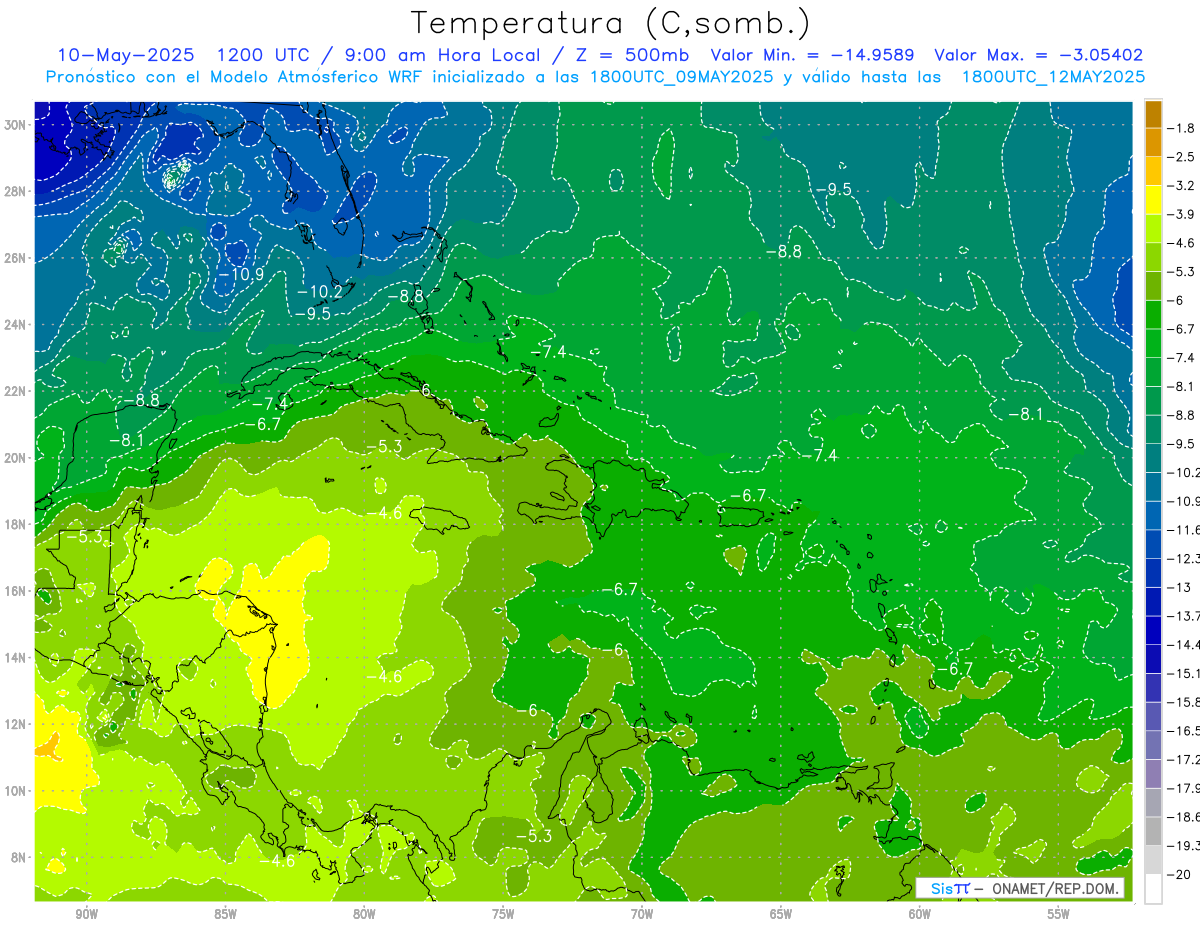
Task: Click the "-1.8" value on the color legend
Action: point(1182,128)
